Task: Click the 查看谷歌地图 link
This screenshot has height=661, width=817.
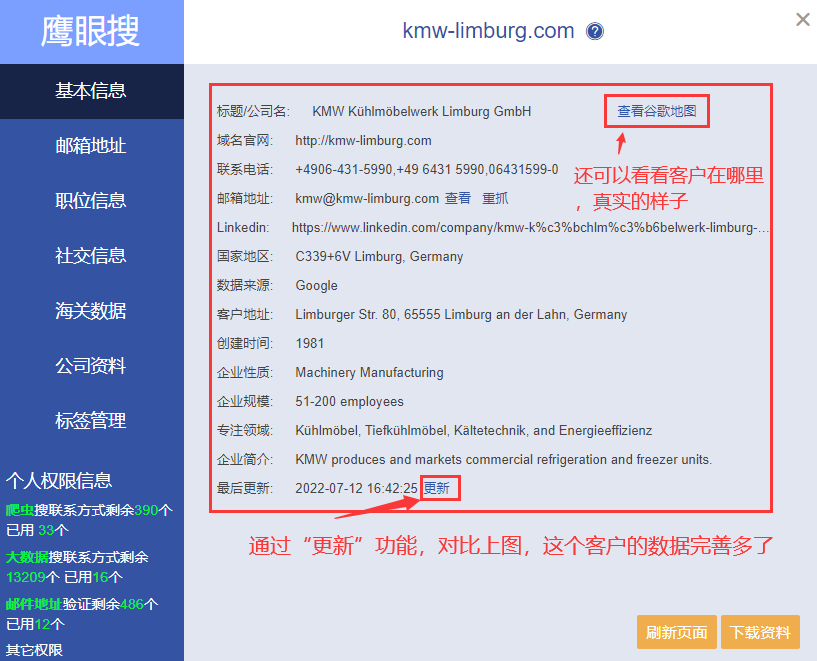Action: point(656,111)
